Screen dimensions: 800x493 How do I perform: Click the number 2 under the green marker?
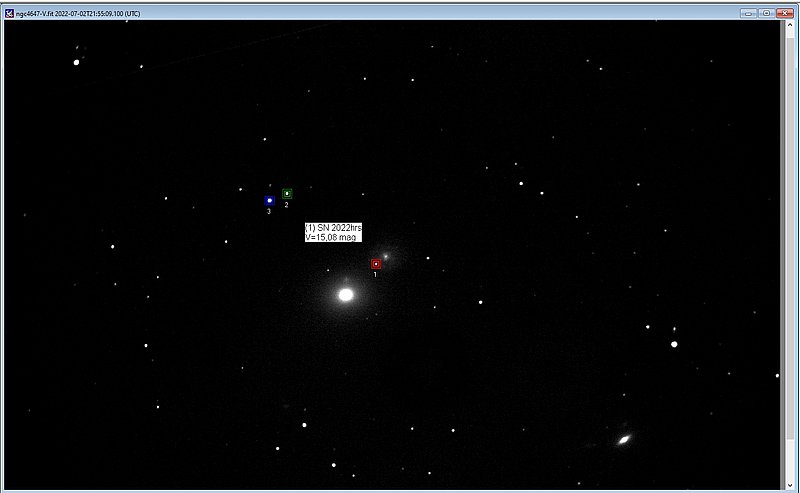click(x=286, y=205)
